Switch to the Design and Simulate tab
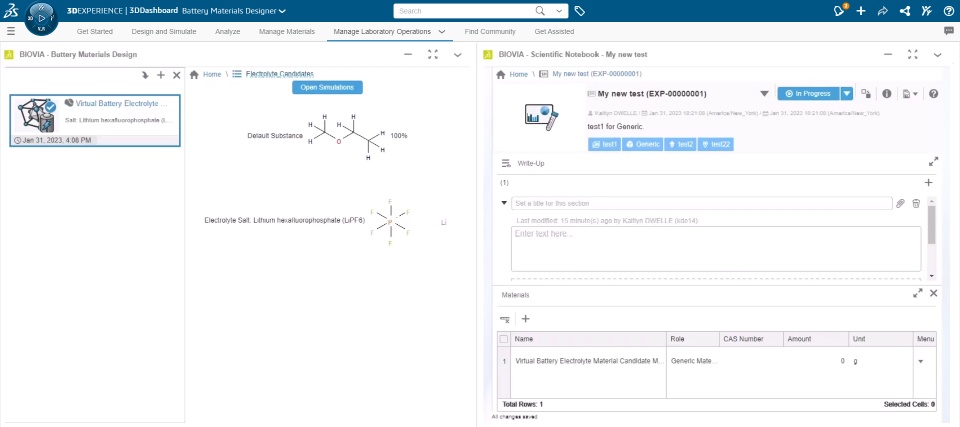This screenshot has height=427, width=960. (x=164, y=32)
